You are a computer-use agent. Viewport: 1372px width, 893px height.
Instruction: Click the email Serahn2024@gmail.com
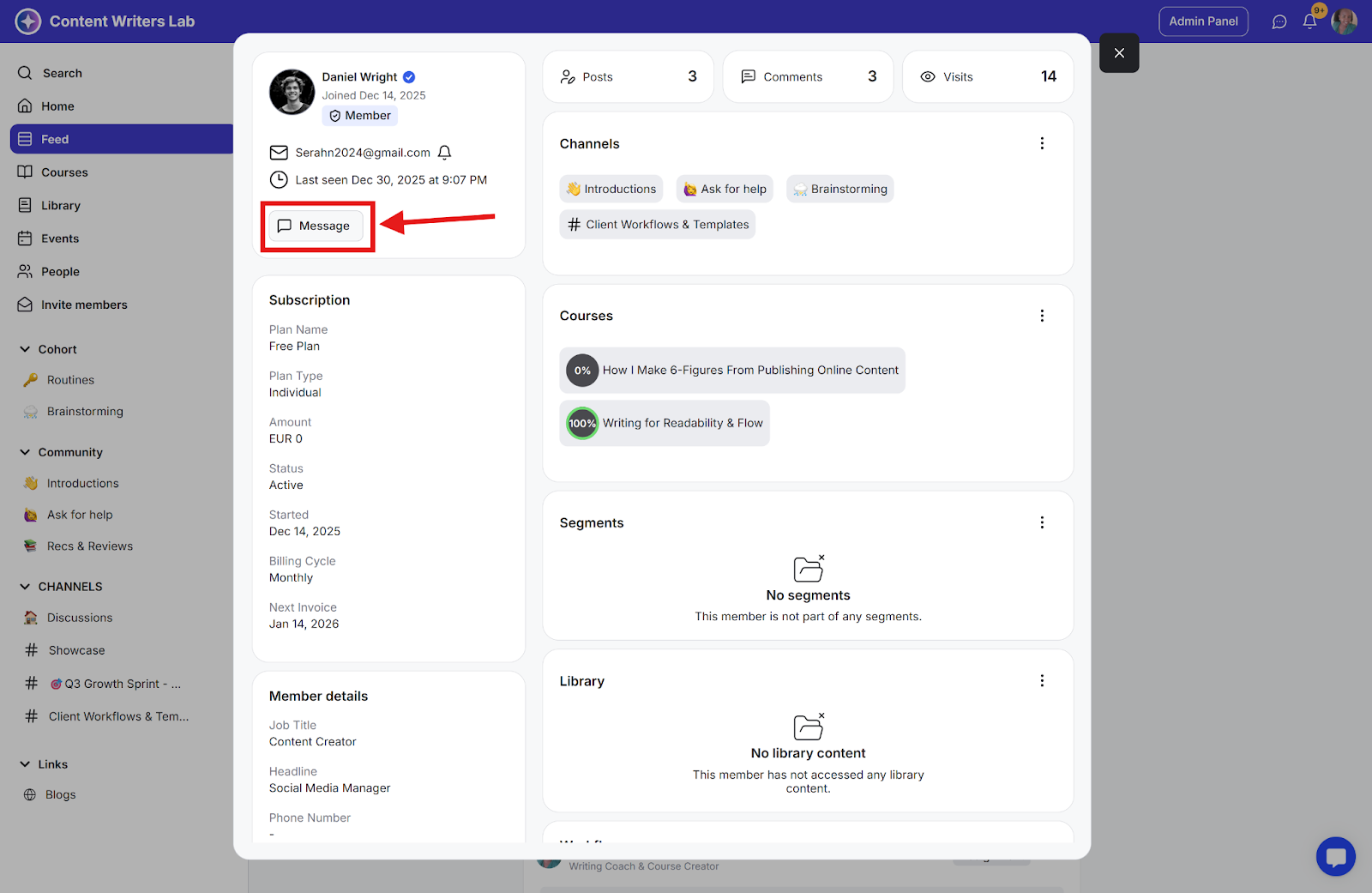(363, 153)
